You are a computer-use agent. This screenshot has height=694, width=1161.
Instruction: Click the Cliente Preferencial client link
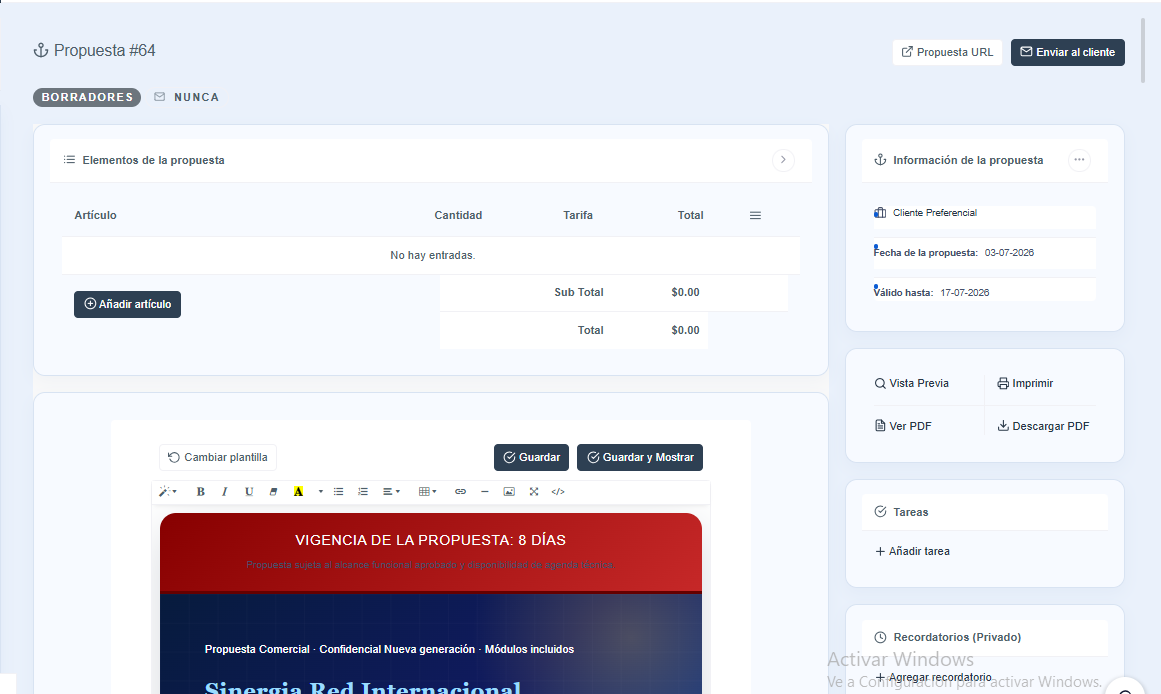(x=934, y=213)
